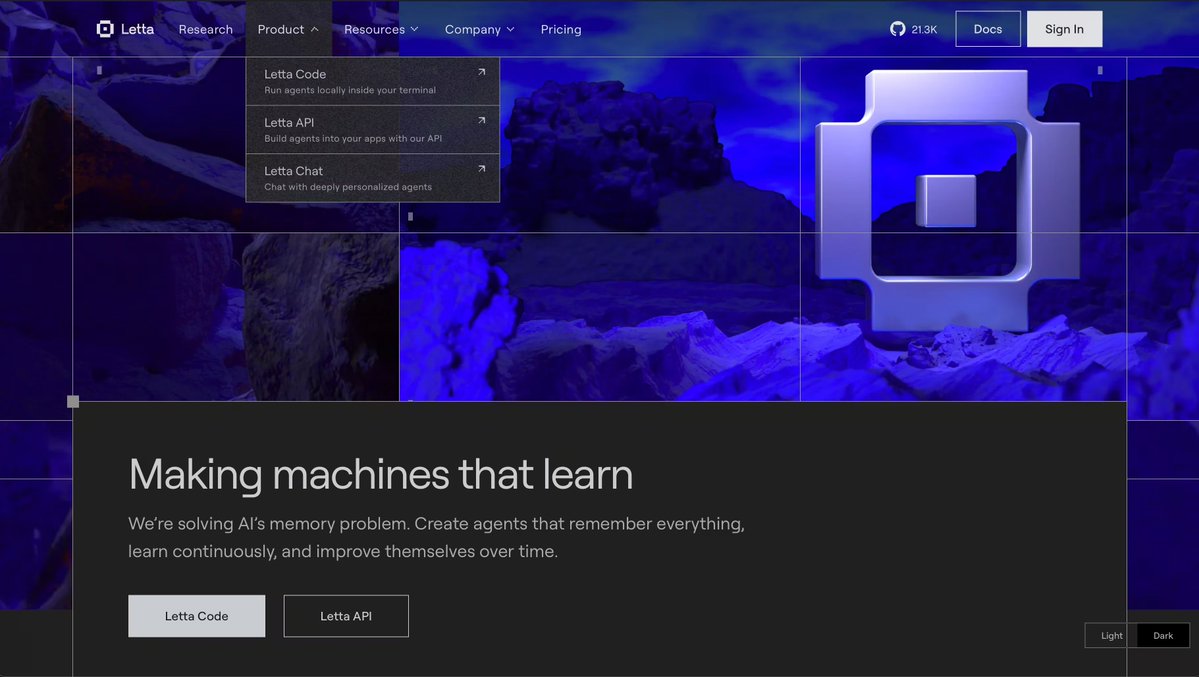Open the Research page from navbar

(206, 29)
